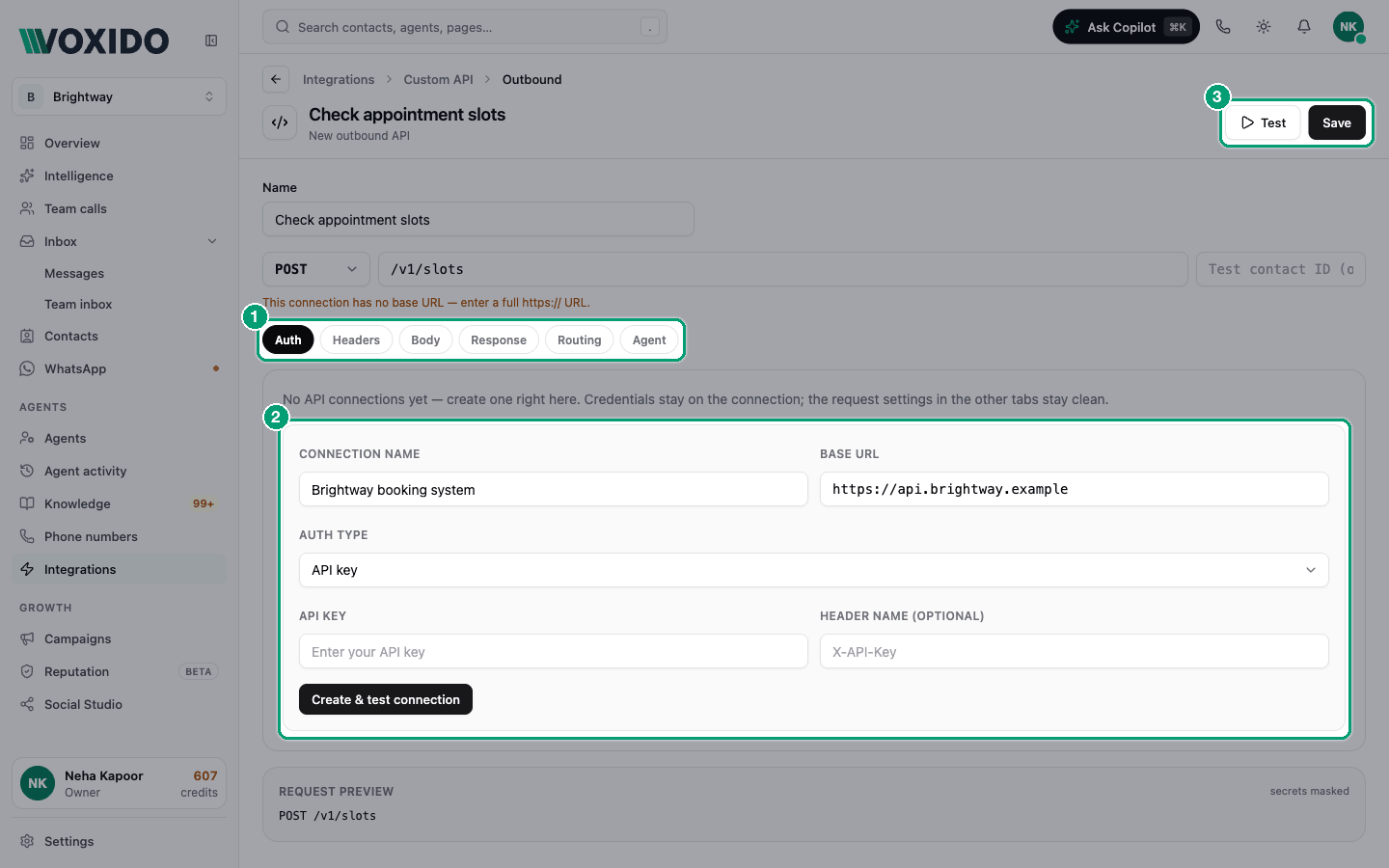The image size is (1389, 868).
Task: Open Auth type API key dropdown
Action: tap(813, 570)
